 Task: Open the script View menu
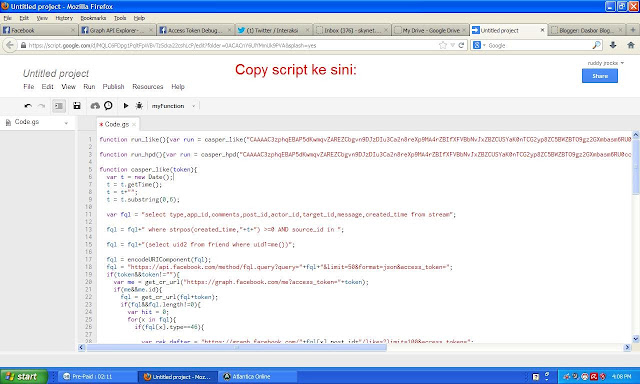(x=68, y=87)
